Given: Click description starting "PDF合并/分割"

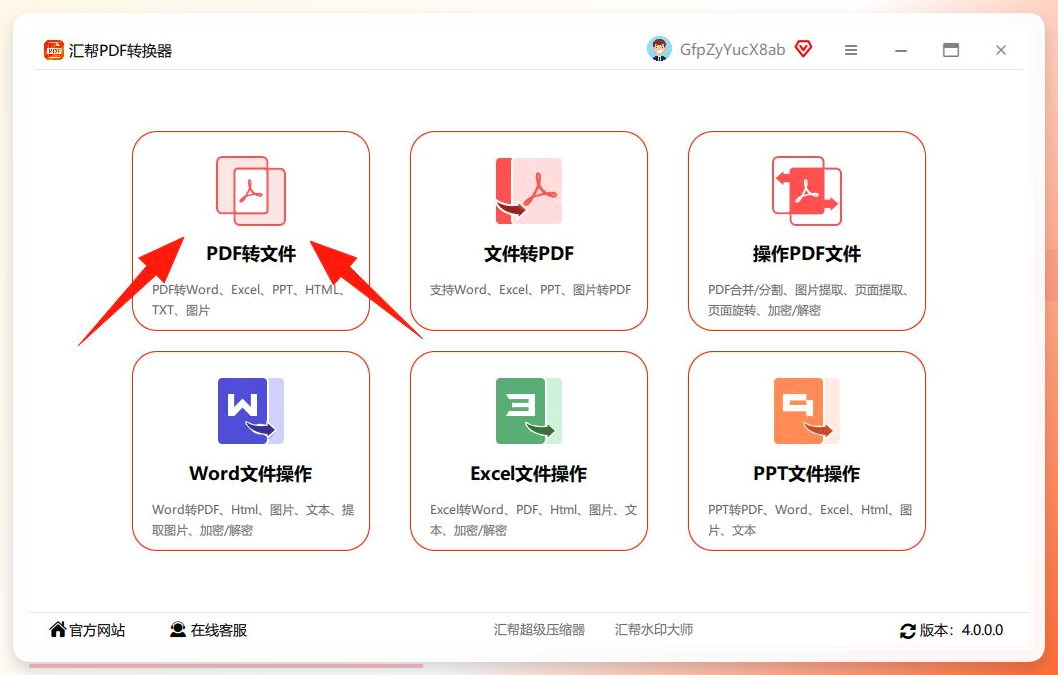Looking at the screenshot, I should point(808,300).
